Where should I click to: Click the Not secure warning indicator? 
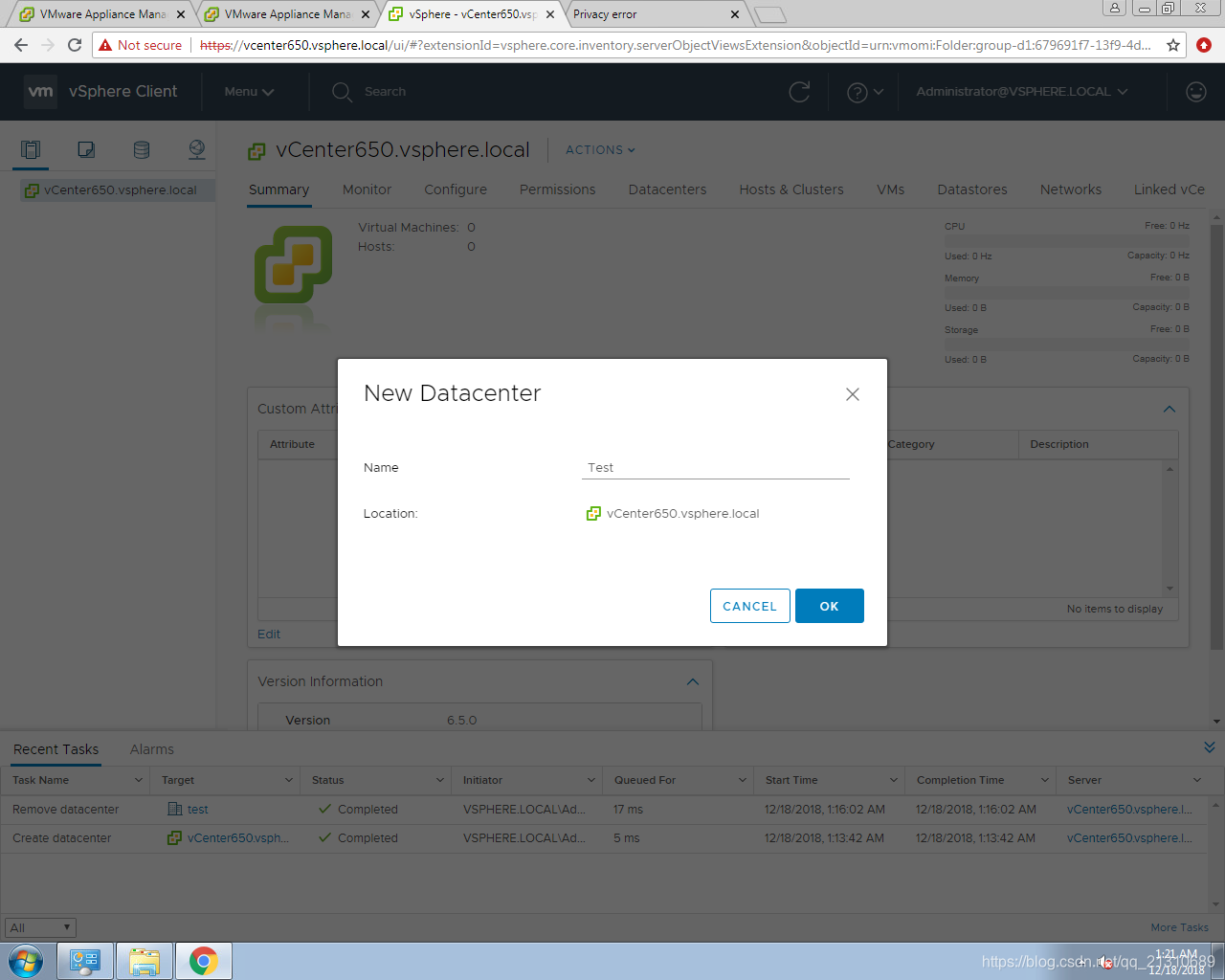[x=141, y=45]
